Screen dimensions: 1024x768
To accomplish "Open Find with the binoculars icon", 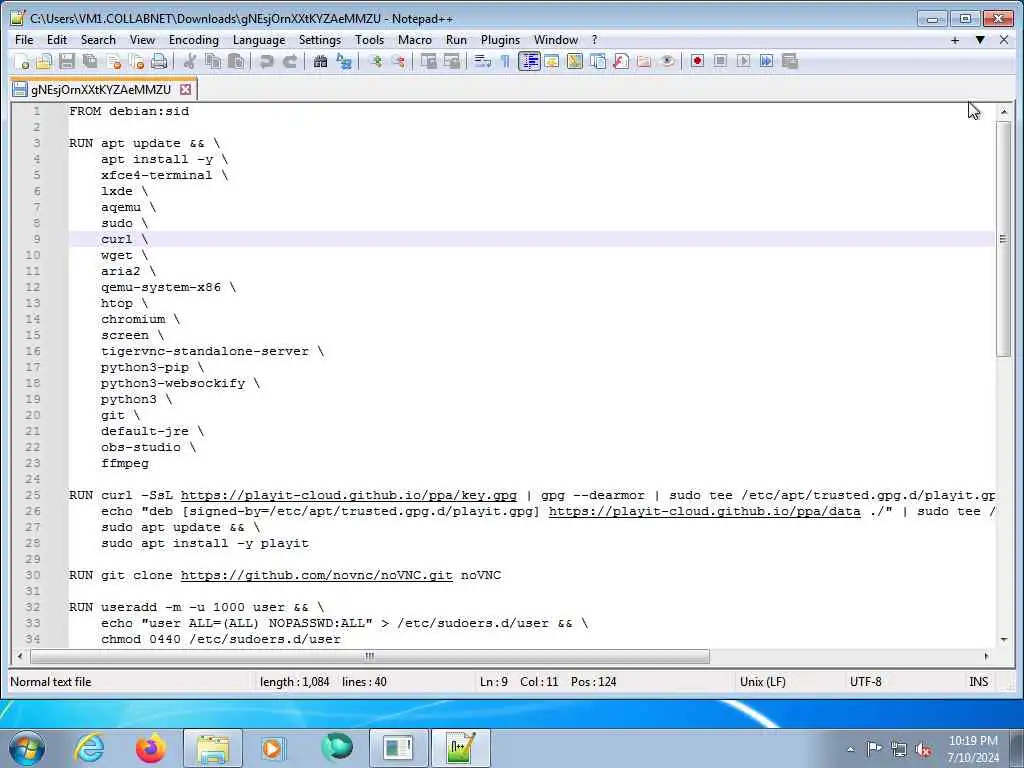I will point(321,61).
